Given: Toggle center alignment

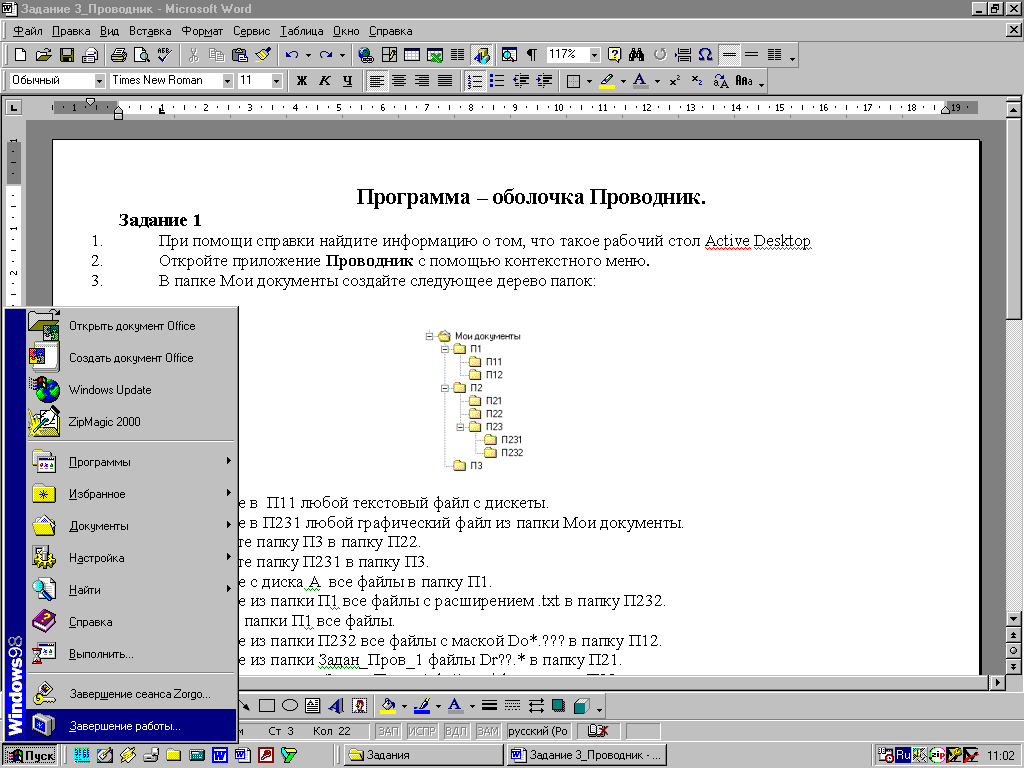Looking at the screenshot, I should 399,80.
